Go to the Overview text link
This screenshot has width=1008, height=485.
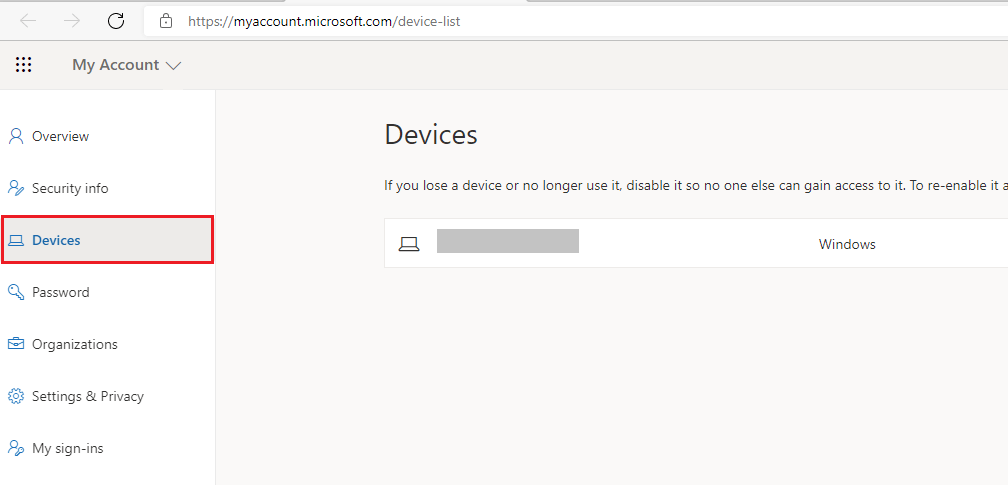[60, 136]
